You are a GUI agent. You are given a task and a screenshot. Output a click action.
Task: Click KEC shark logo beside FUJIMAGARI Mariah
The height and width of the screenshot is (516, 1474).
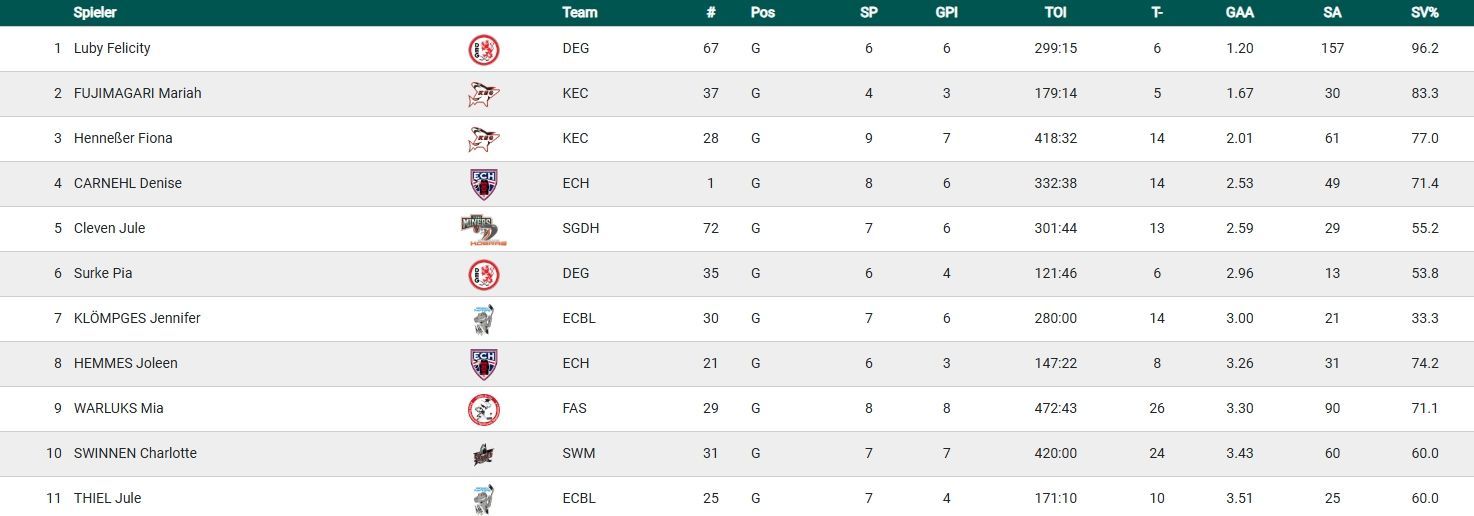click(x=484, y=94)
